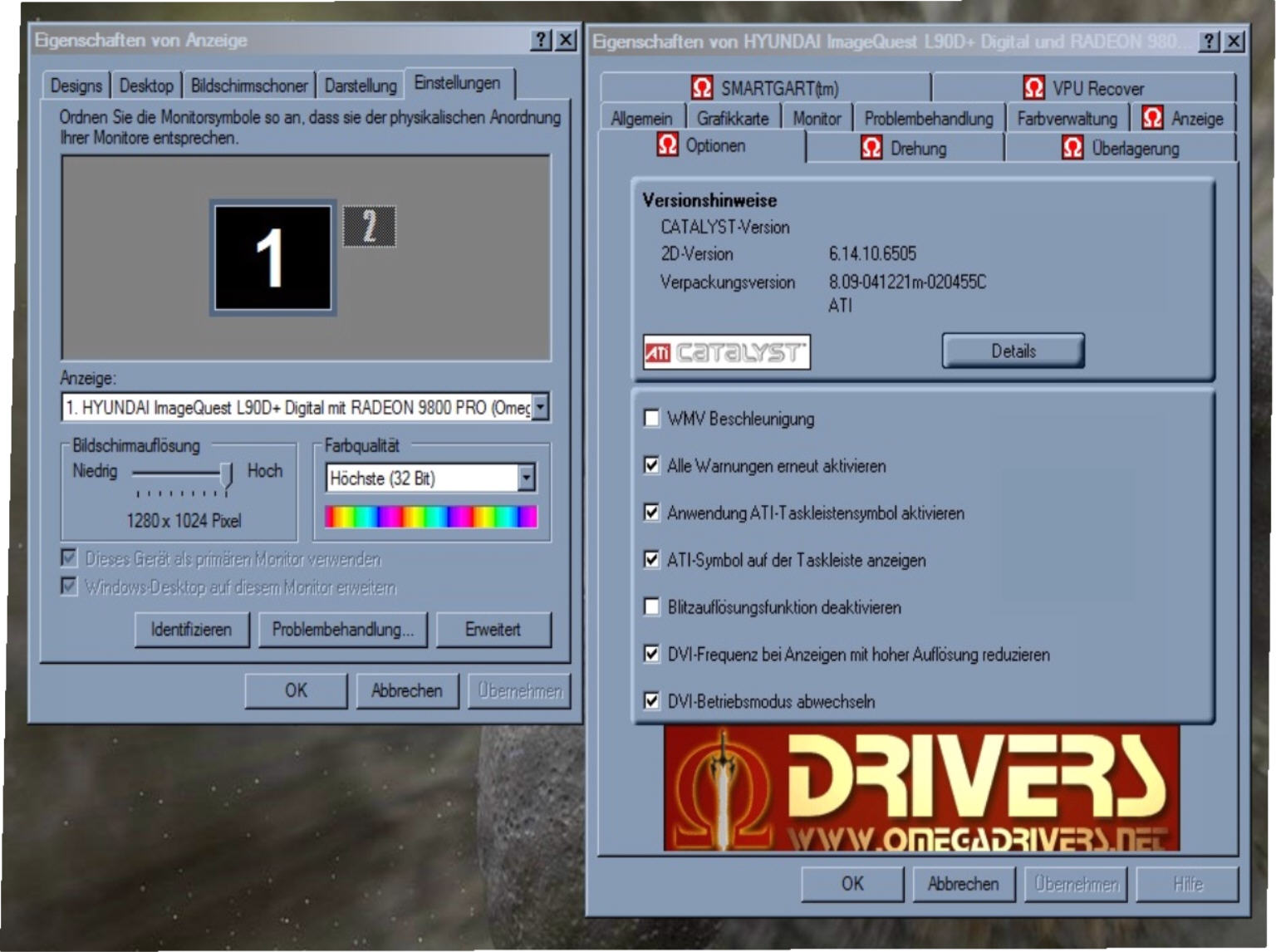Expand the Farbqualität dropdown
The height and width of the screenshot is (952, 1276).
click(526, 478)
